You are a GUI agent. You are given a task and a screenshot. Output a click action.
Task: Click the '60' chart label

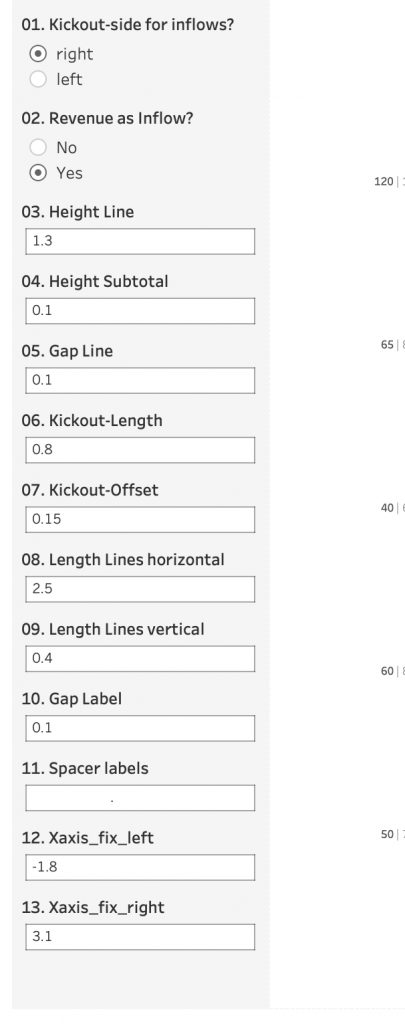click(x=387, y=671)
